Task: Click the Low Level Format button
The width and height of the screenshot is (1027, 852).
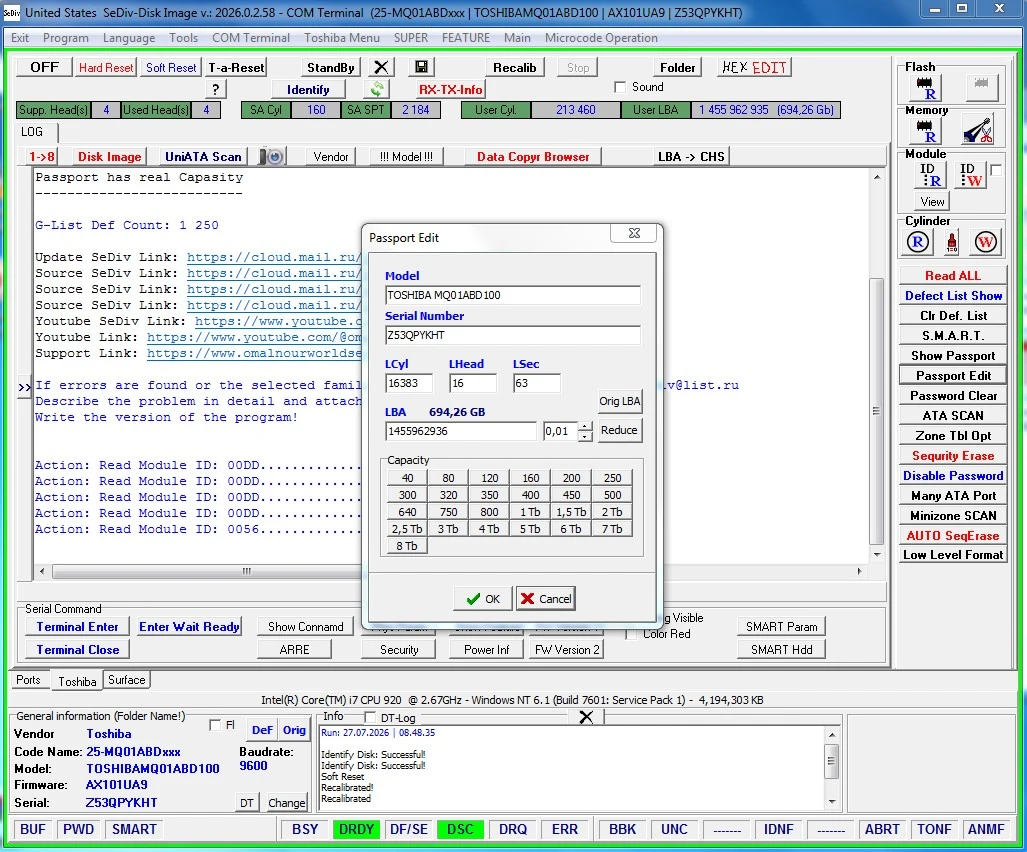Action: tap(953, 555)
